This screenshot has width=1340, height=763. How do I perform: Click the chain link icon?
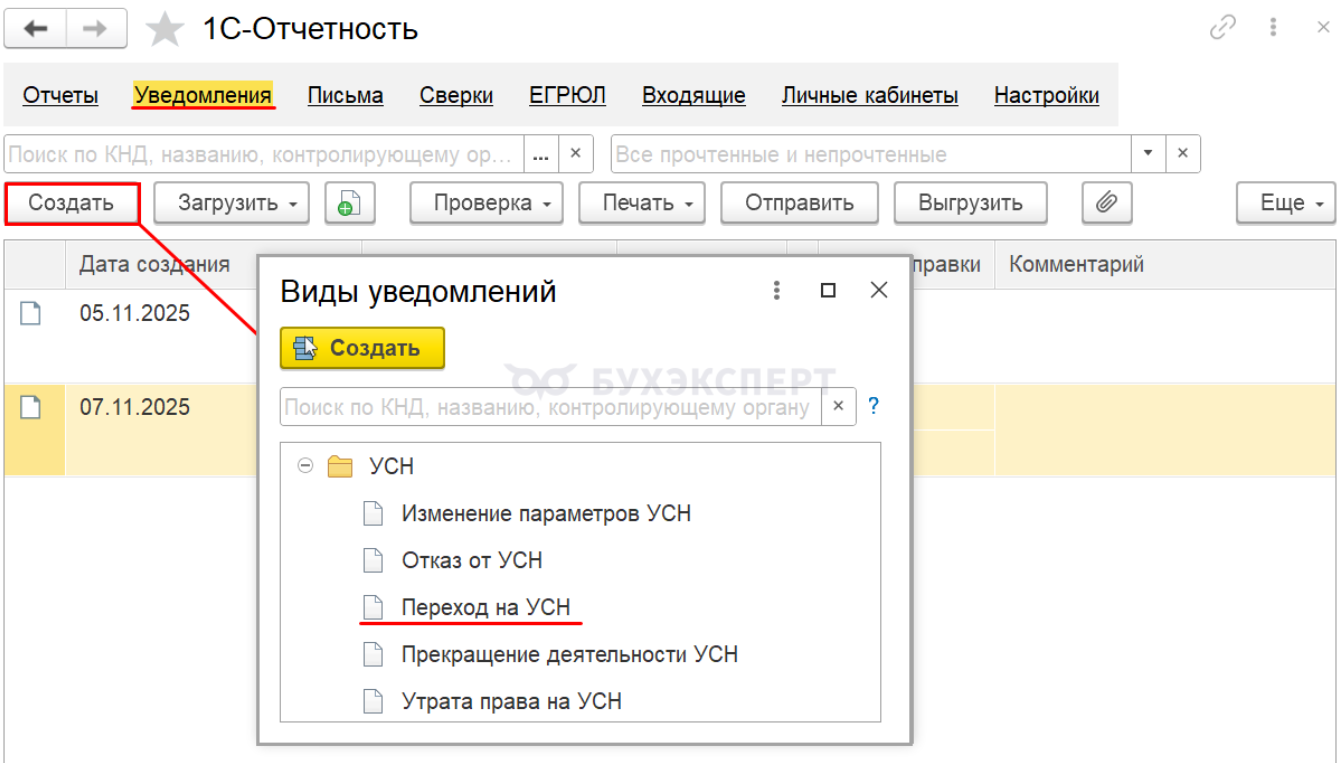coord(1223,28)
